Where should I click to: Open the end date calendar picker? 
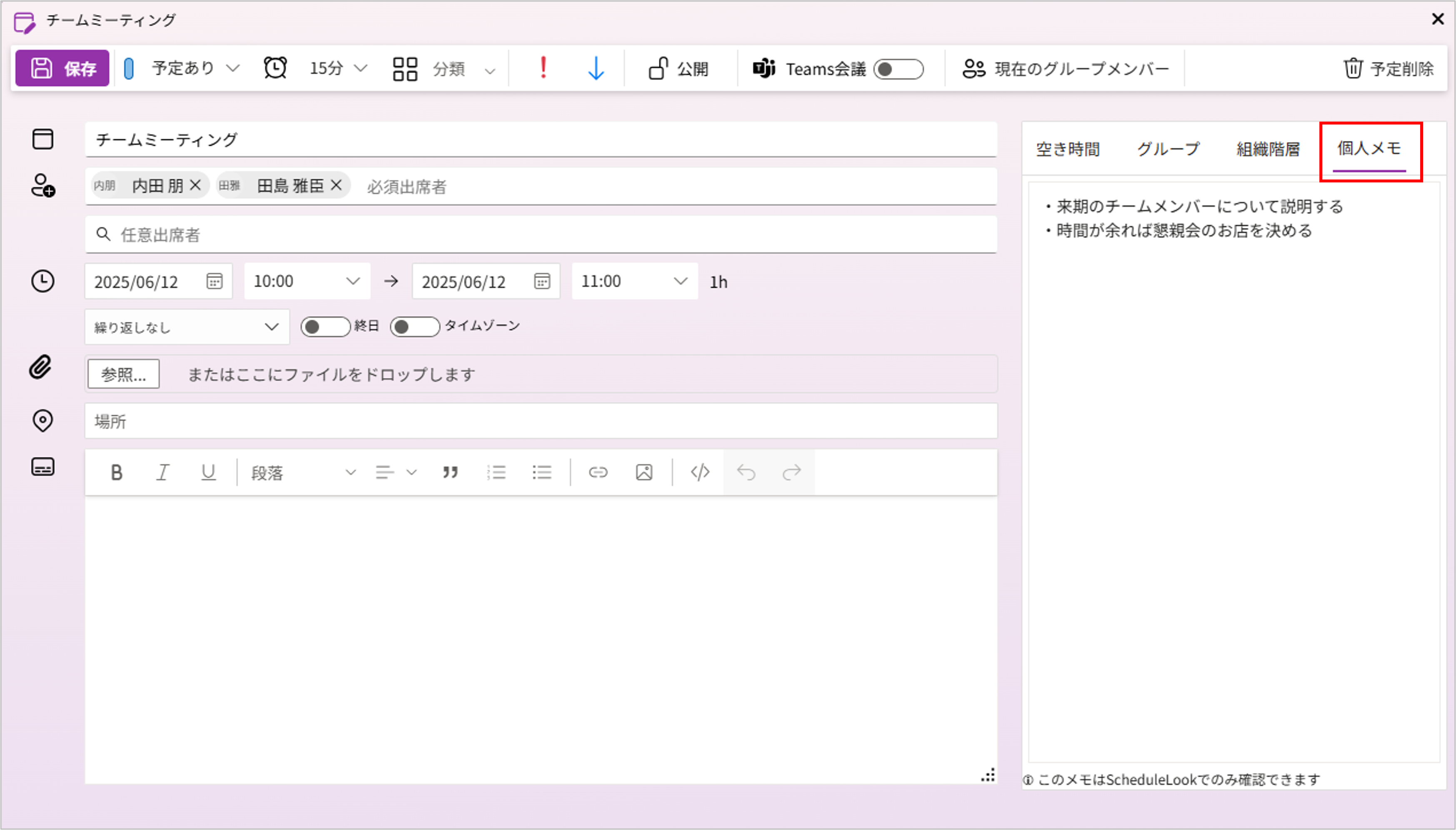pos(542,281)
